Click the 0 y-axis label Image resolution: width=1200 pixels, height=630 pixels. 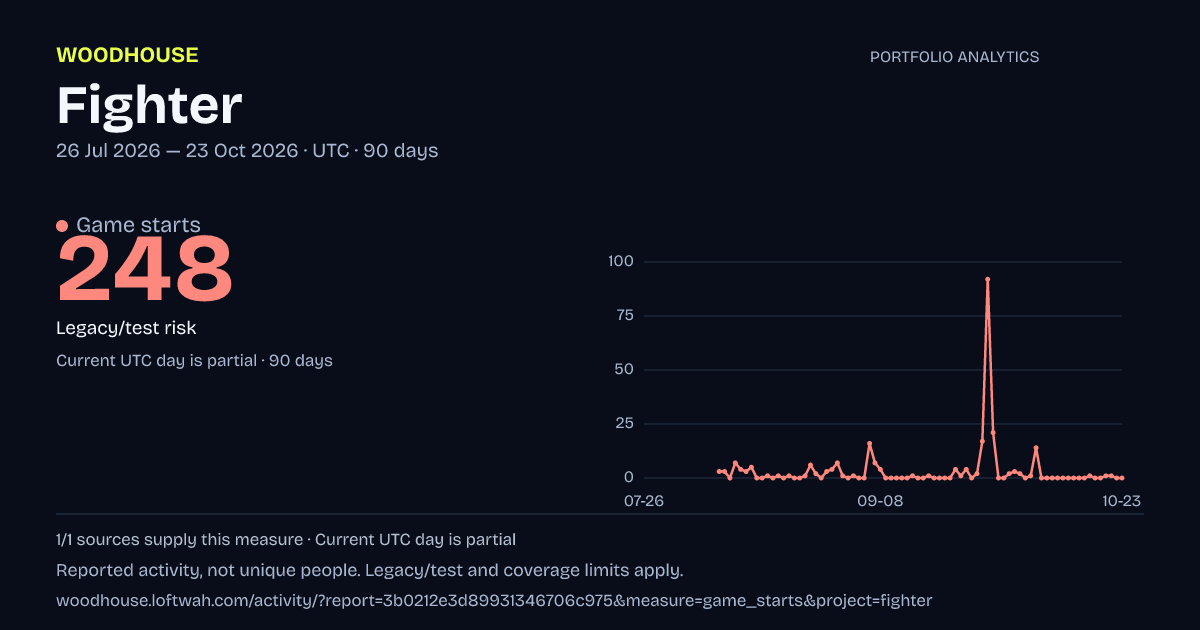click(x=630, y=478)
